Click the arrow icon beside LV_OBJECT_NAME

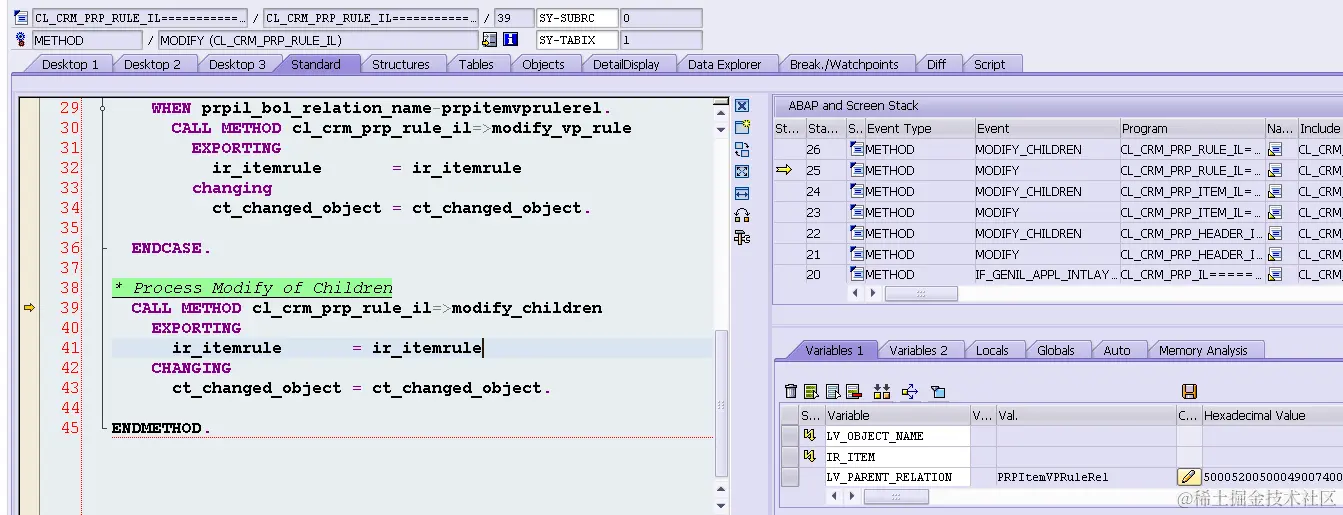(810, 435)
